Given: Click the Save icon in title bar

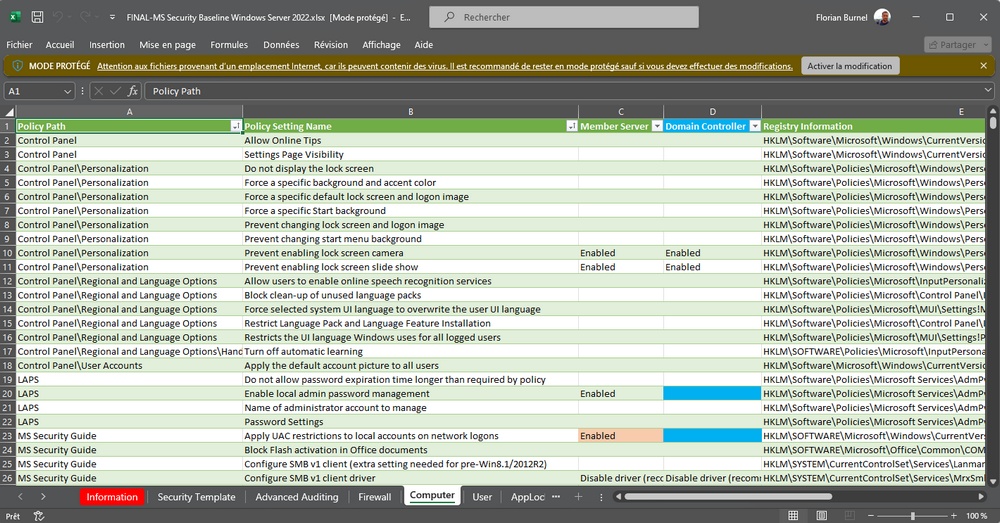Looking at the screenshot, I should (x=37, y=17).
